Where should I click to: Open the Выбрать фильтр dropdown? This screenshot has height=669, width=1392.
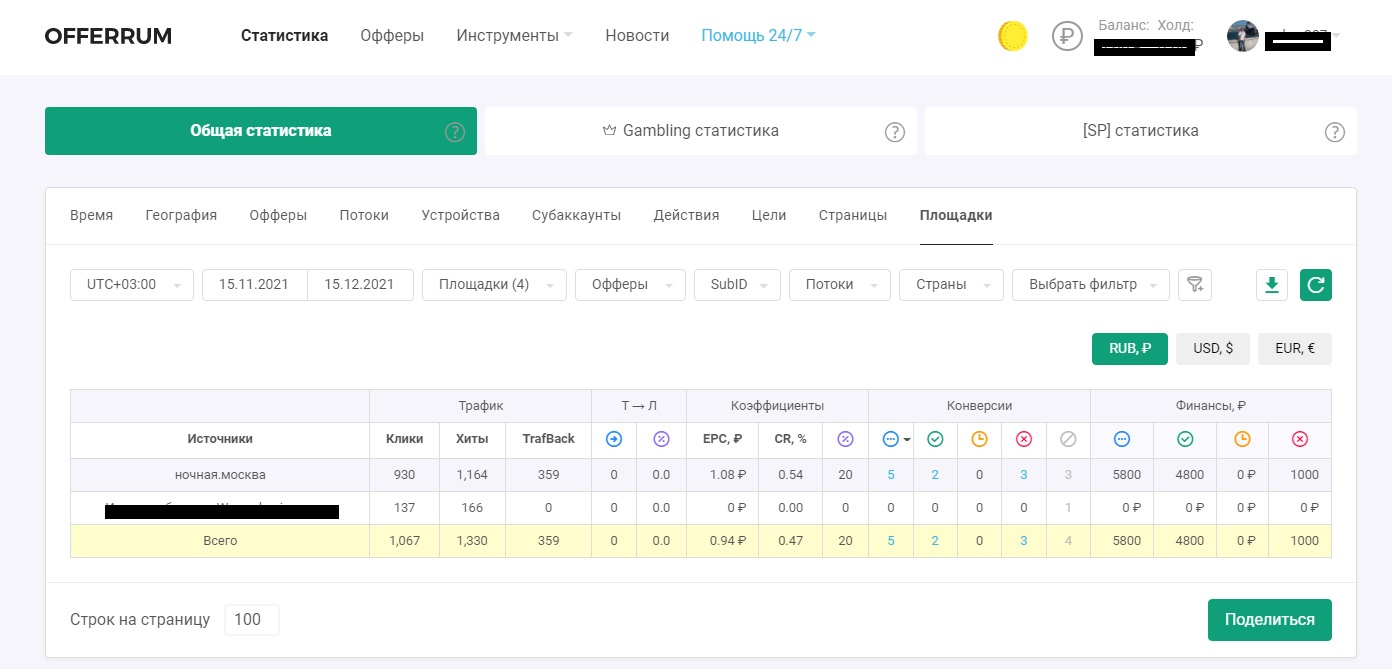1090,285
